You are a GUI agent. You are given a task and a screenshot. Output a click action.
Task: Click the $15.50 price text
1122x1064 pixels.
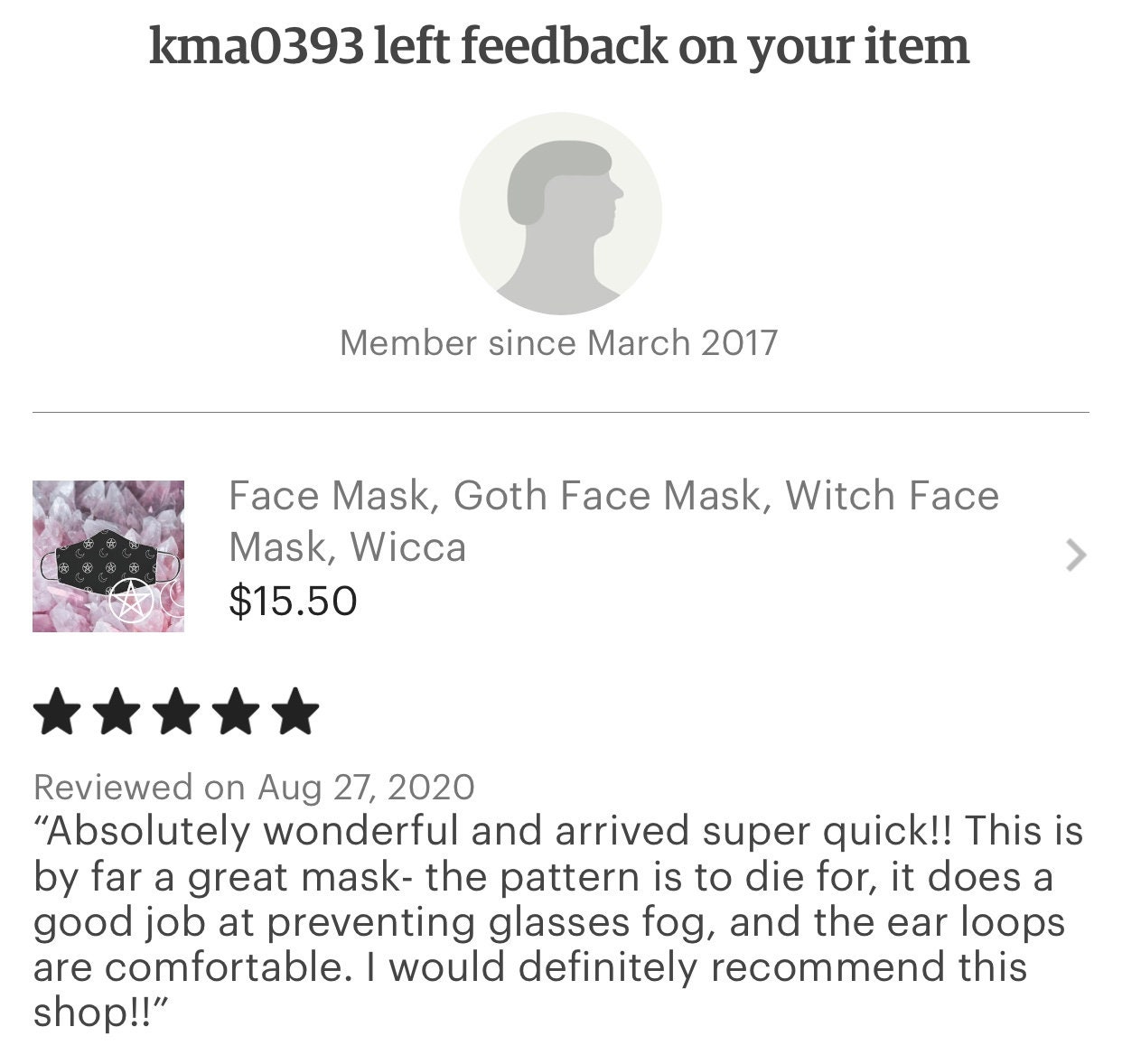click(x=293, y=602)
